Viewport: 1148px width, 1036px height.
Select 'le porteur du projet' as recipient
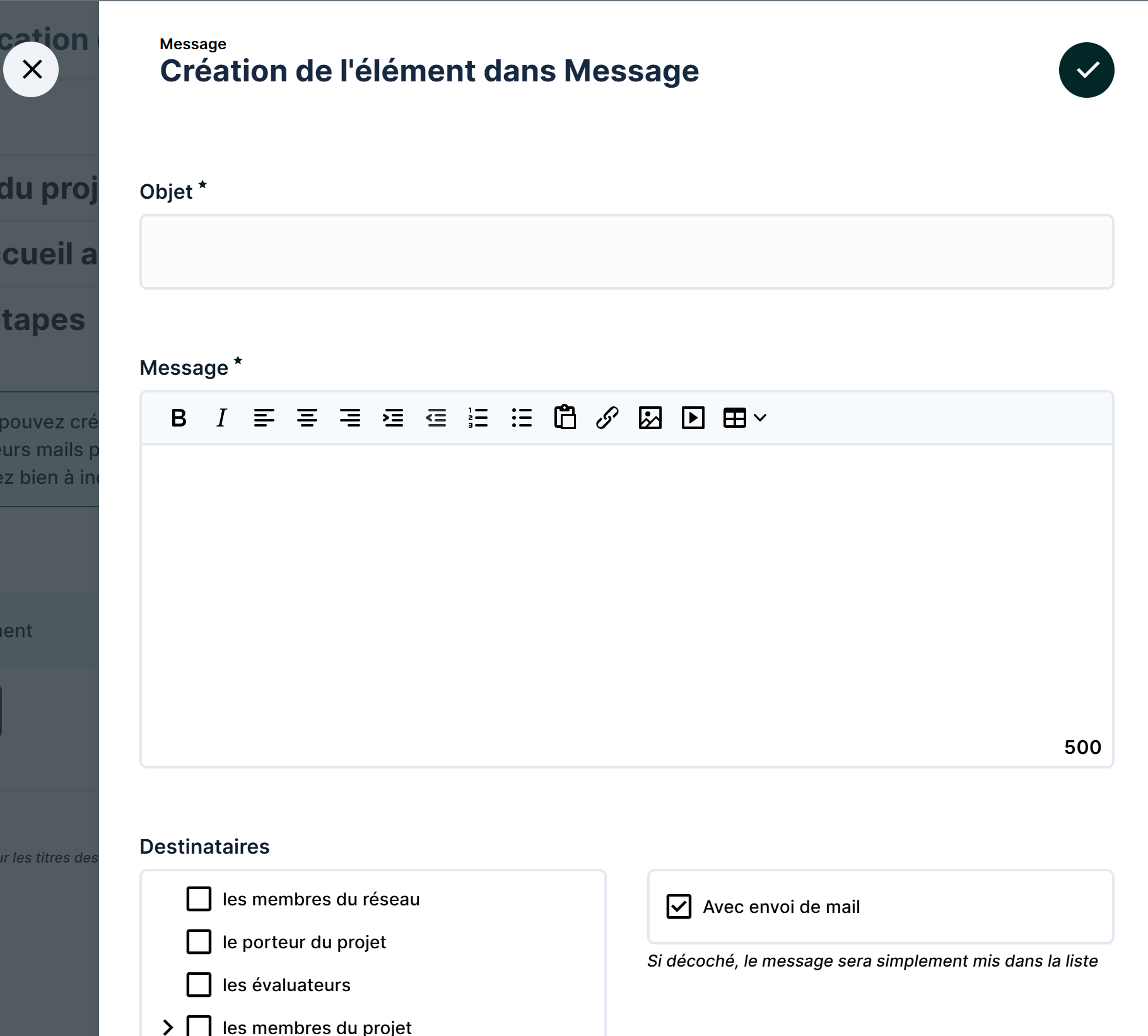(x=199, y=942)
